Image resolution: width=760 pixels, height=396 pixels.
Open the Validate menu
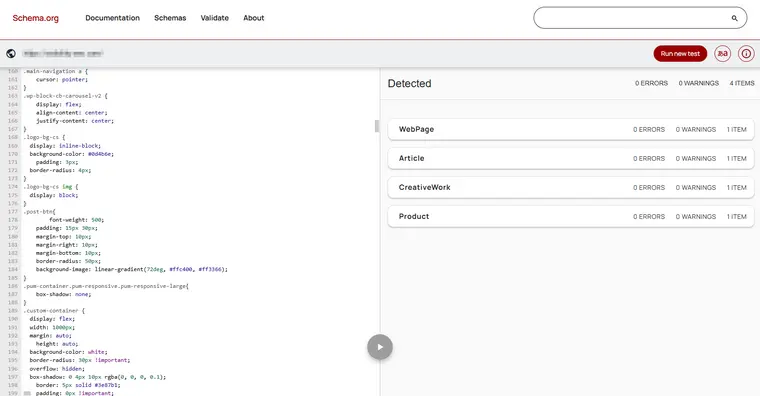[x=215, y=18]
